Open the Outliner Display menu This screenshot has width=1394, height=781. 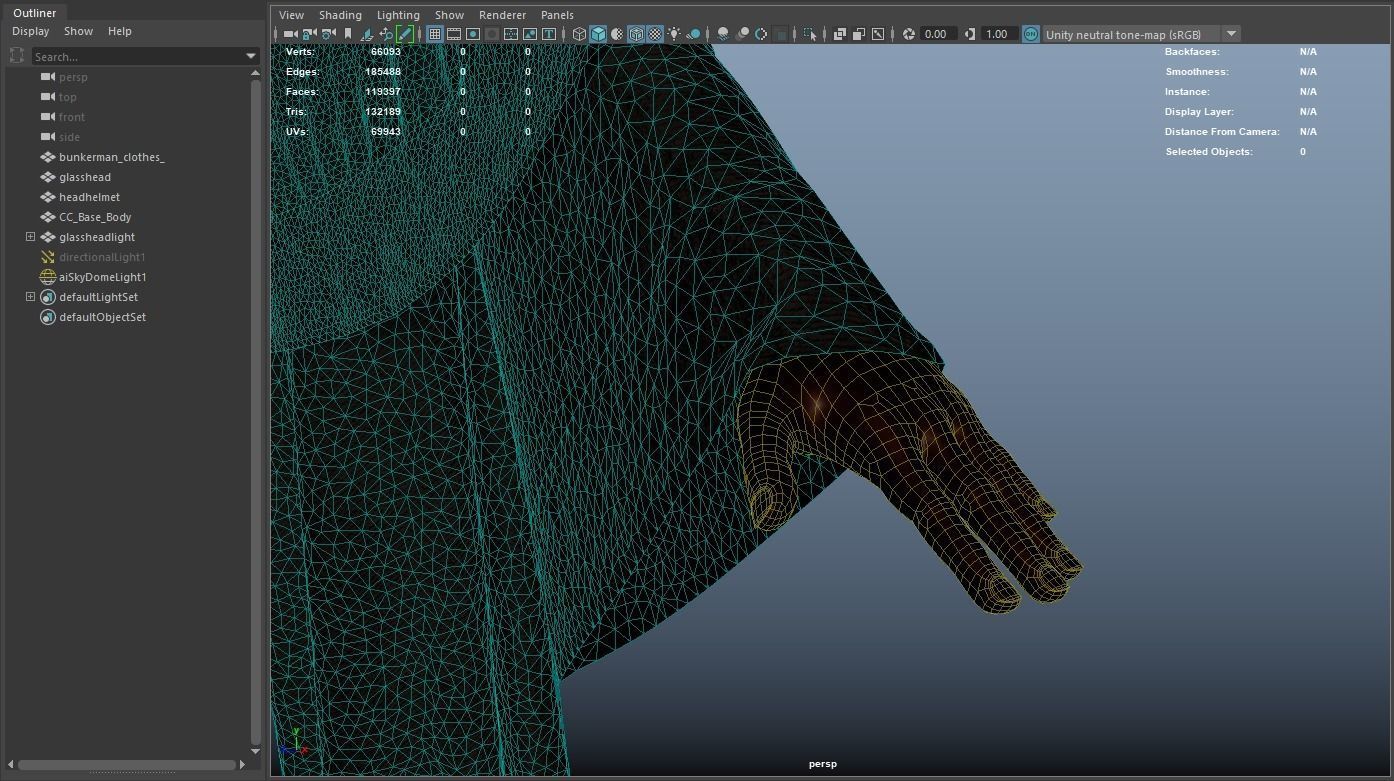pyautogui.click(x=30, y=31)
